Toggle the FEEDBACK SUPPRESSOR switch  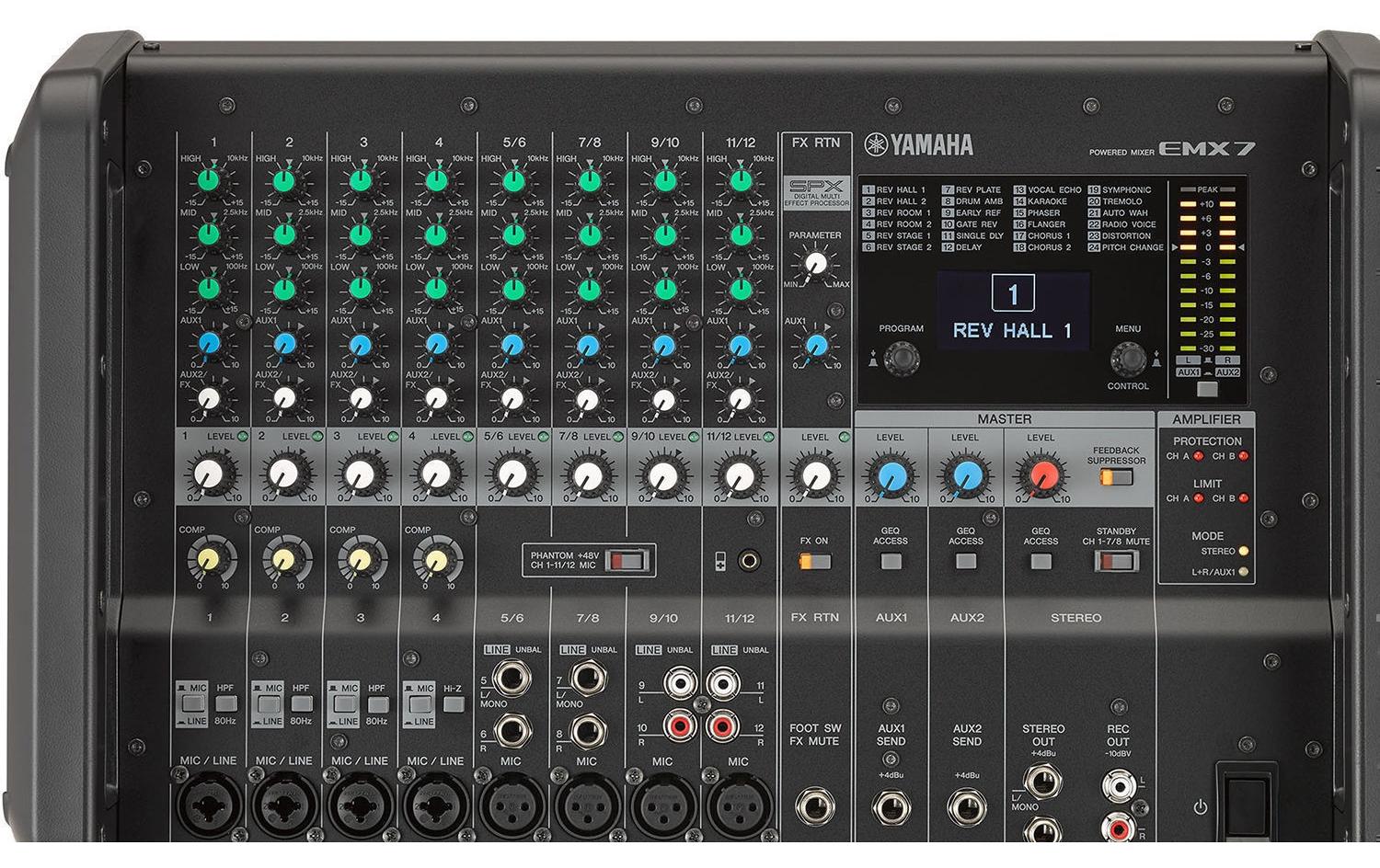click(x=1116, y=477)
